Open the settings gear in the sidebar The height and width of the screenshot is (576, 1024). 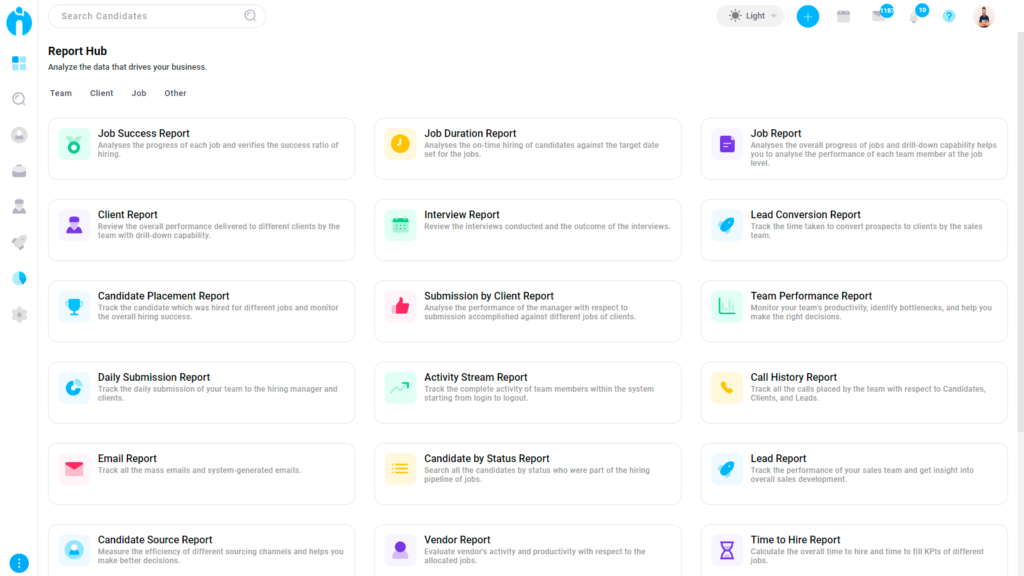pyautogui.click(x=18, y=313)
